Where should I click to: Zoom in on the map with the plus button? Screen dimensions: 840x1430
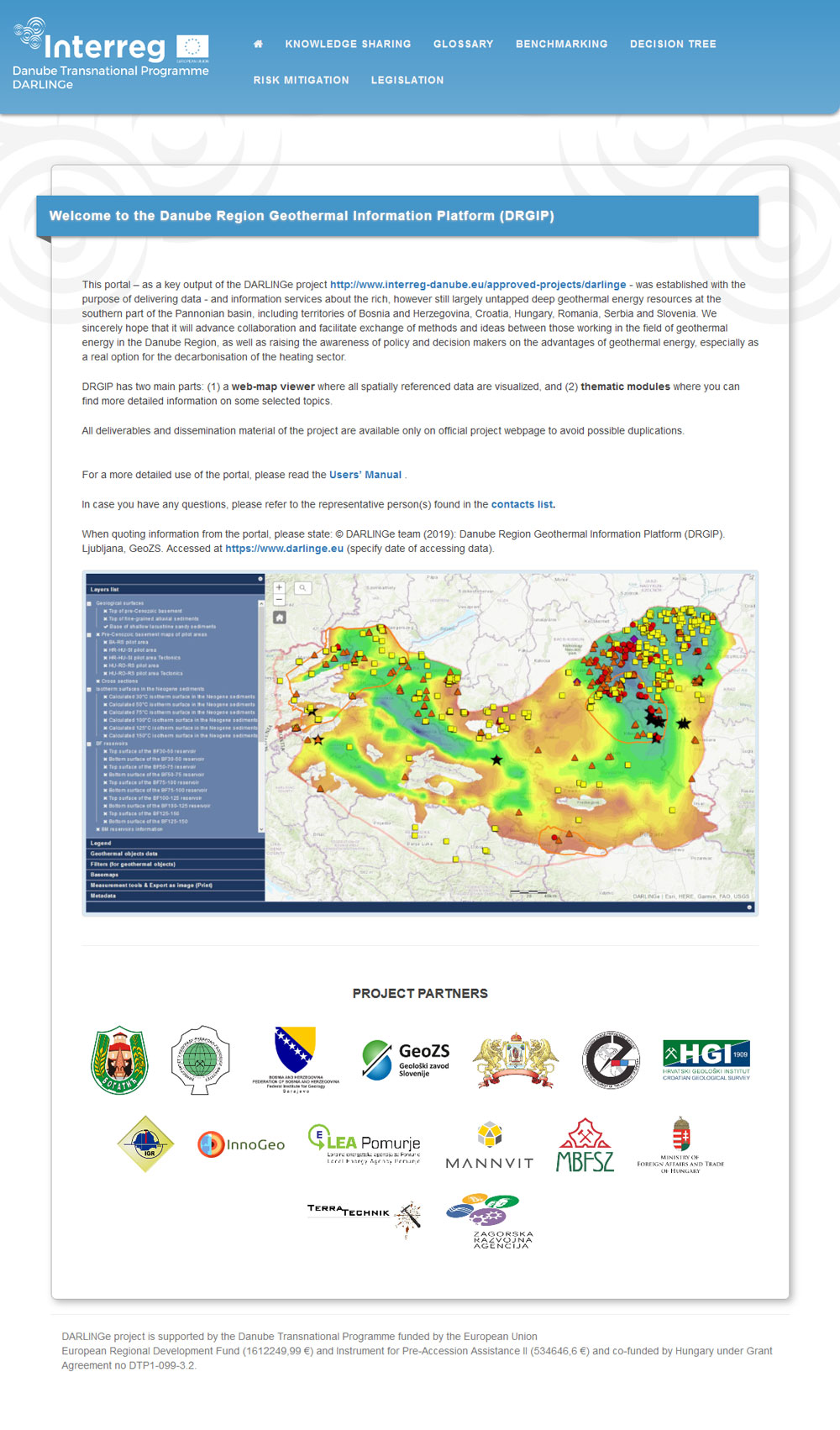(x=280, y=588)
